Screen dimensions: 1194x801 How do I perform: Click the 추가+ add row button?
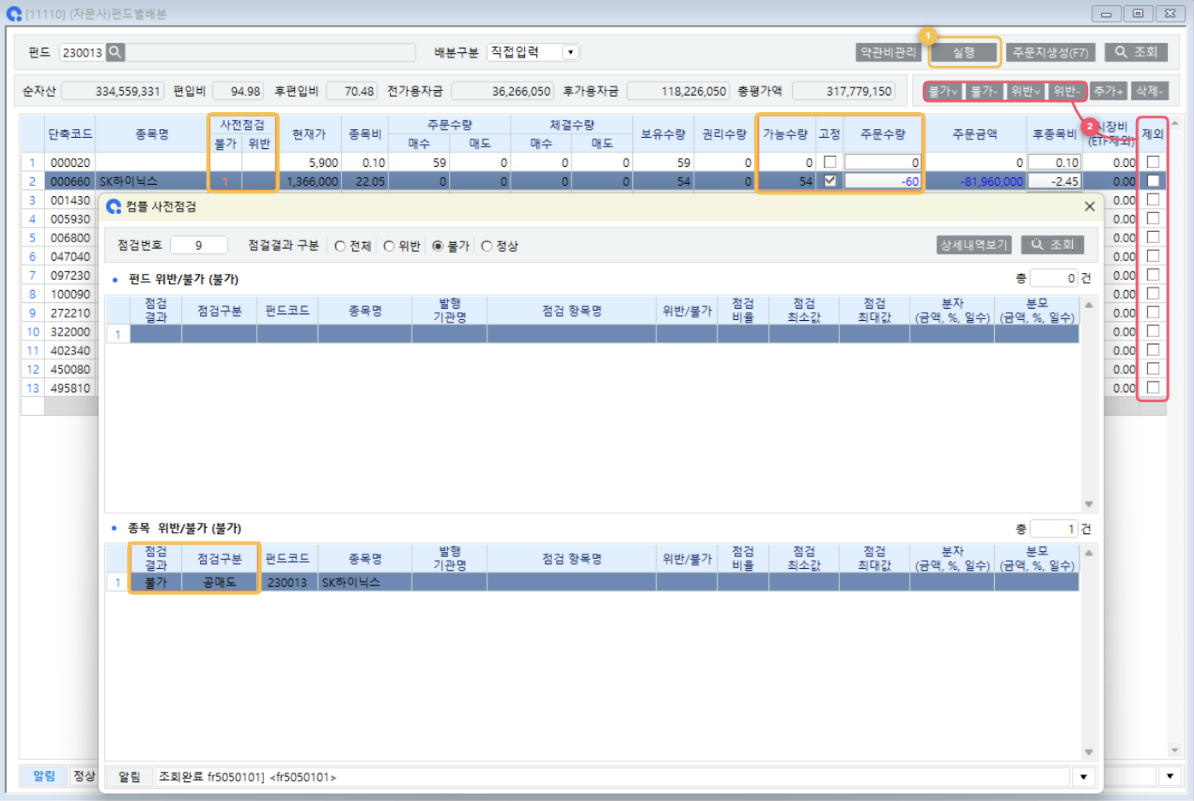(1108, 91)
